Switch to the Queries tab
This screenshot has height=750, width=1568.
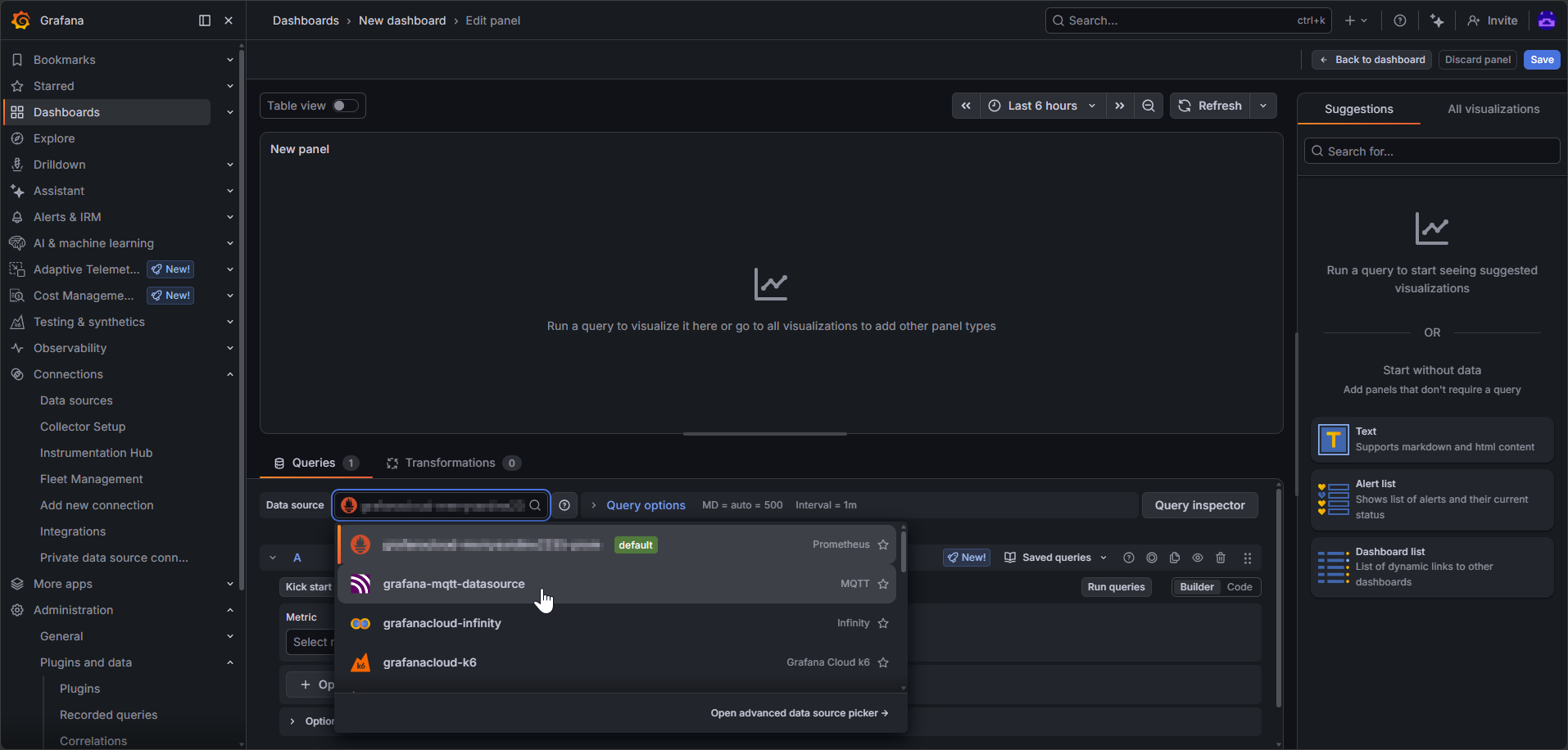click(315, 463)
